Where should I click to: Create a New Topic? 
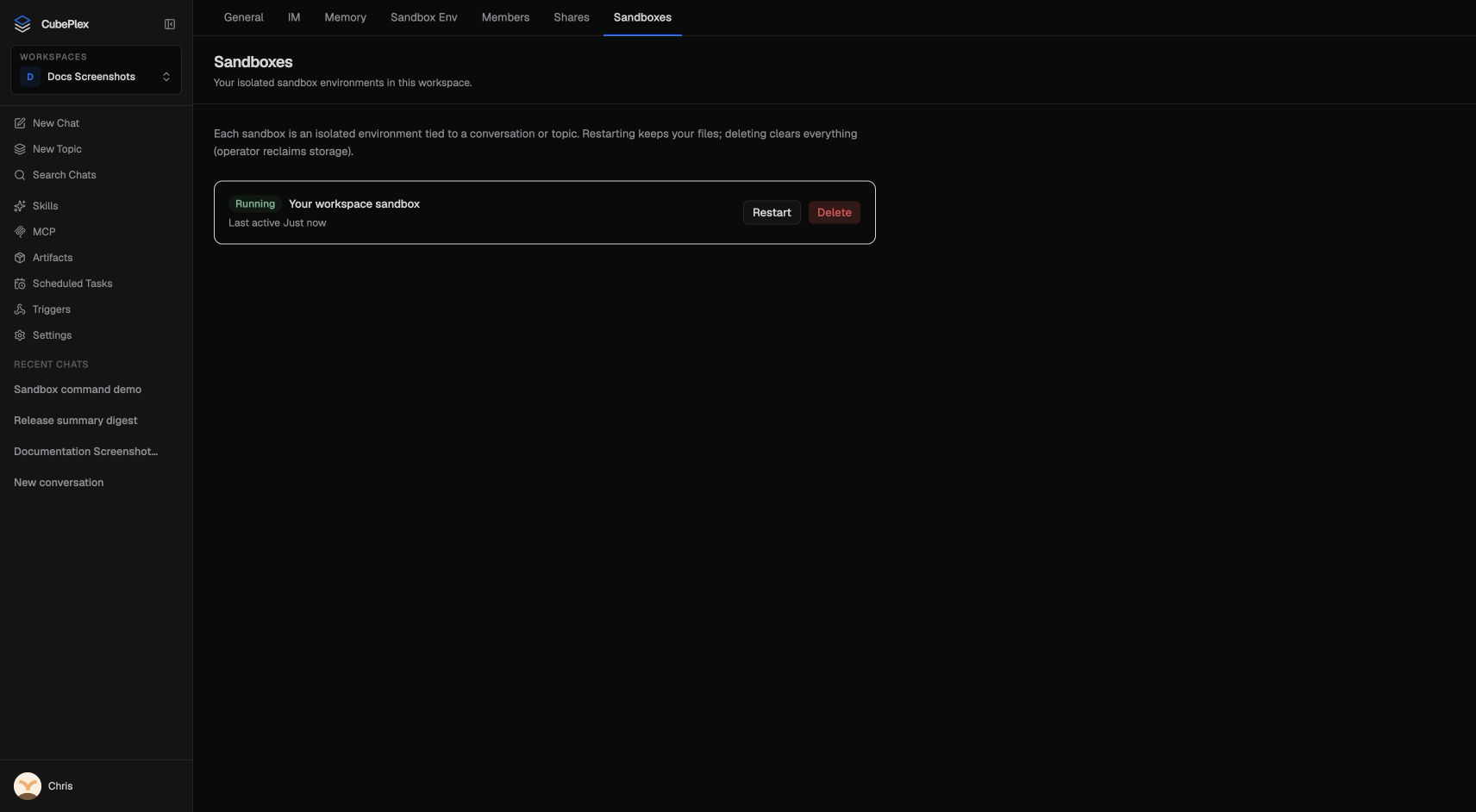96,149
